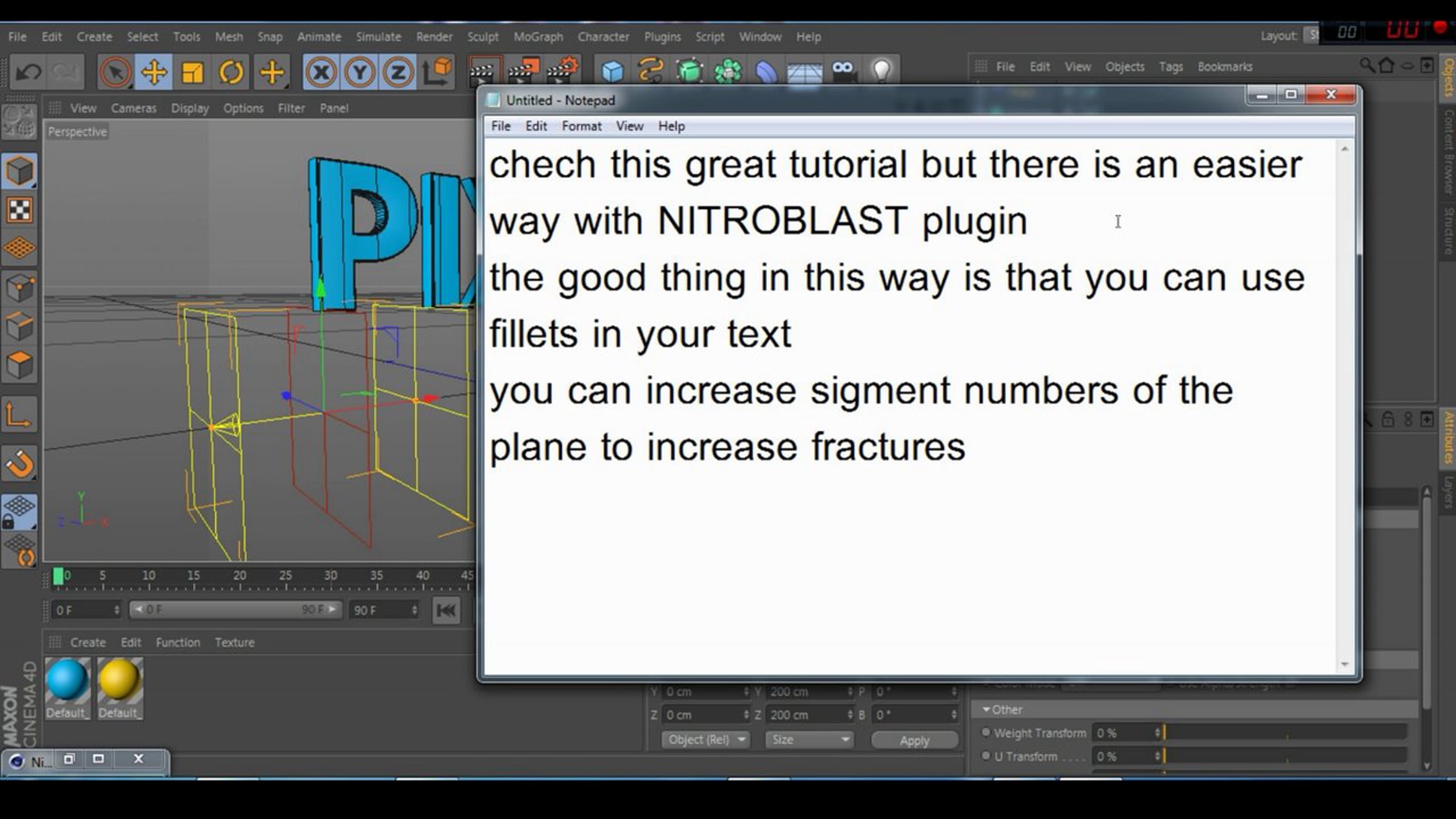Screen dimensions: 1456x819
Task: Click the B rotation 0° stepper
Action: point(954,715)
